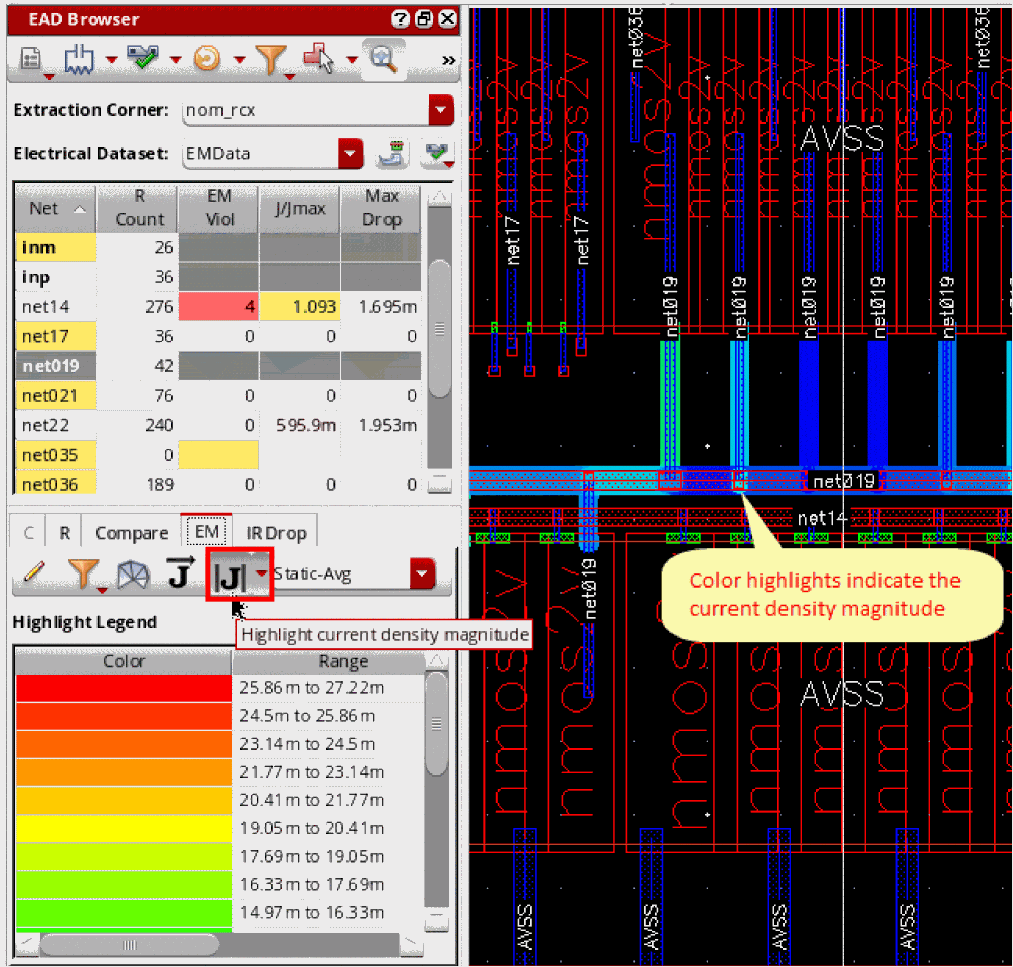Click the red 25.86m to 27.22m color swatch
1013x967 pixels.
tap(123, 688)
